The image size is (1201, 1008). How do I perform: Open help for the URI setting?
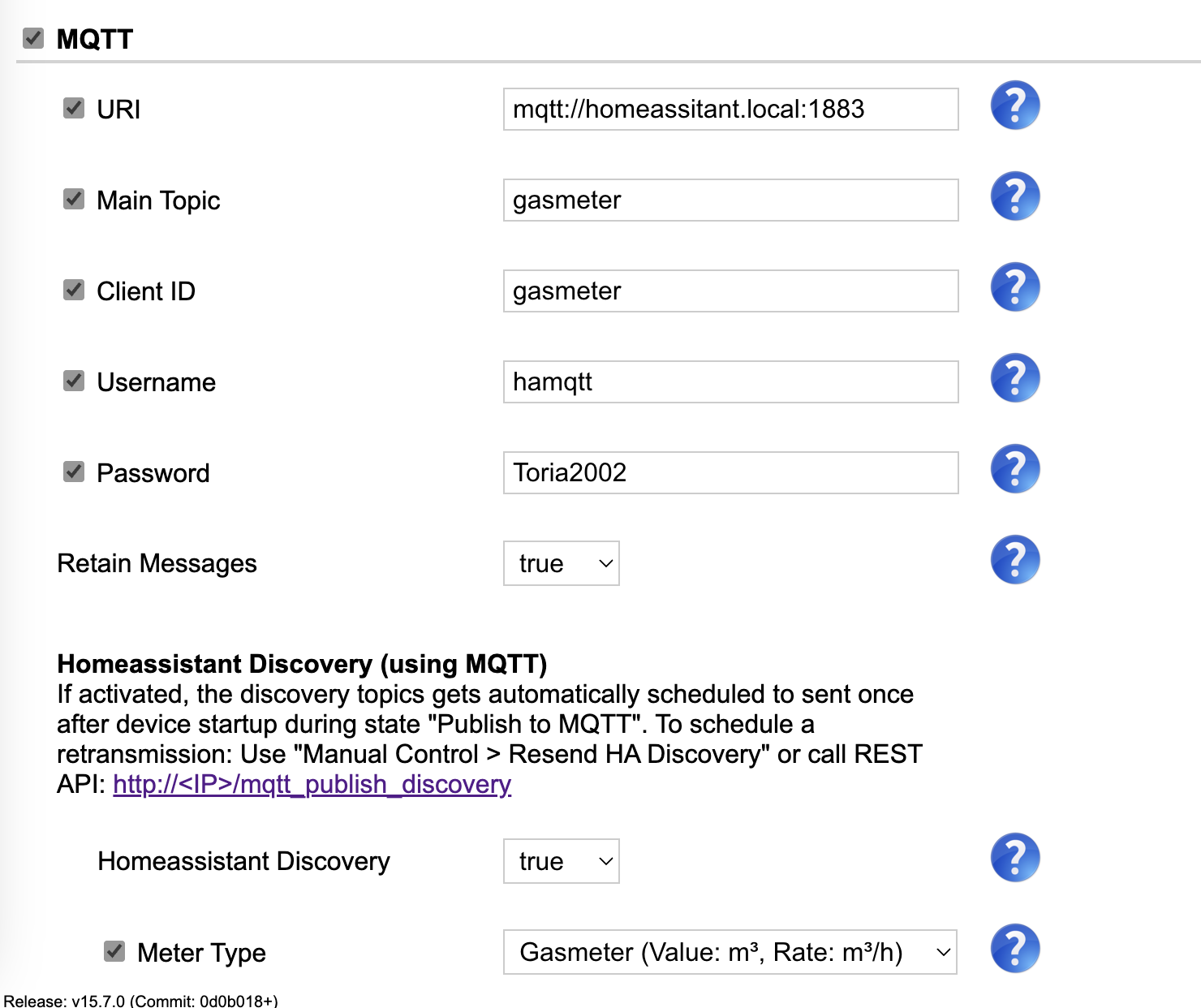coord(1014,106)
